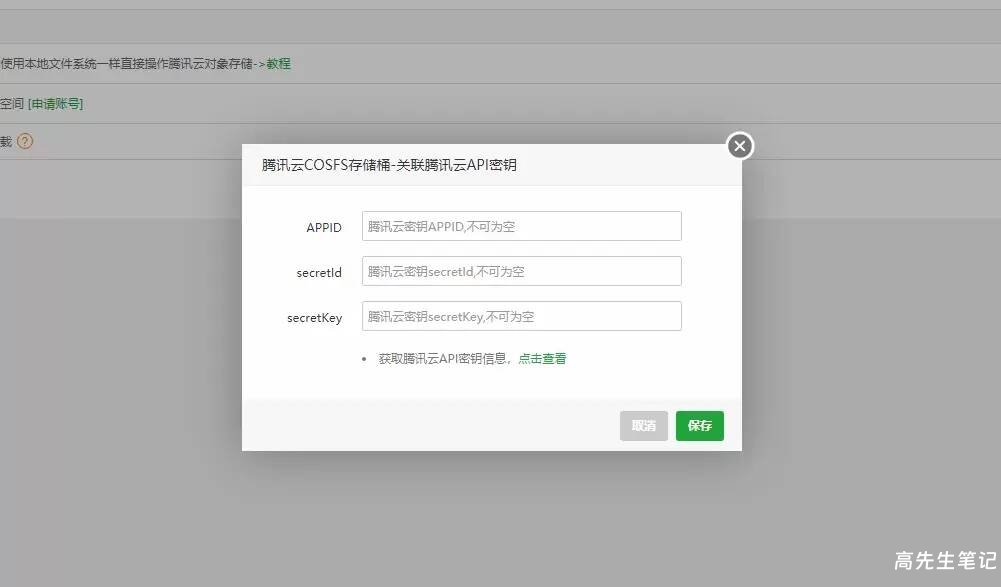Click the text 获取腾讯云API密钥信息
Screen dimensions: 1001x587
[442, 359]
